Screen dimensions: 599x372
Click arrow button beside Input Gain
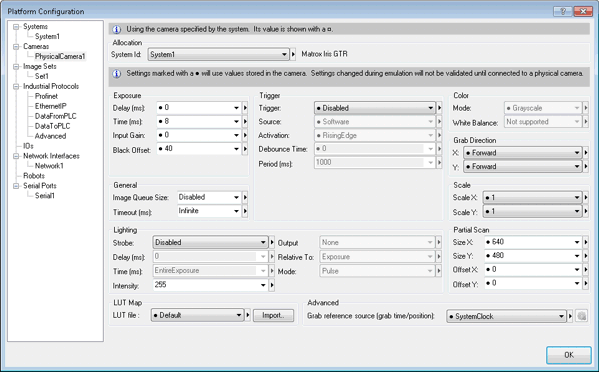tap(245, 135)
